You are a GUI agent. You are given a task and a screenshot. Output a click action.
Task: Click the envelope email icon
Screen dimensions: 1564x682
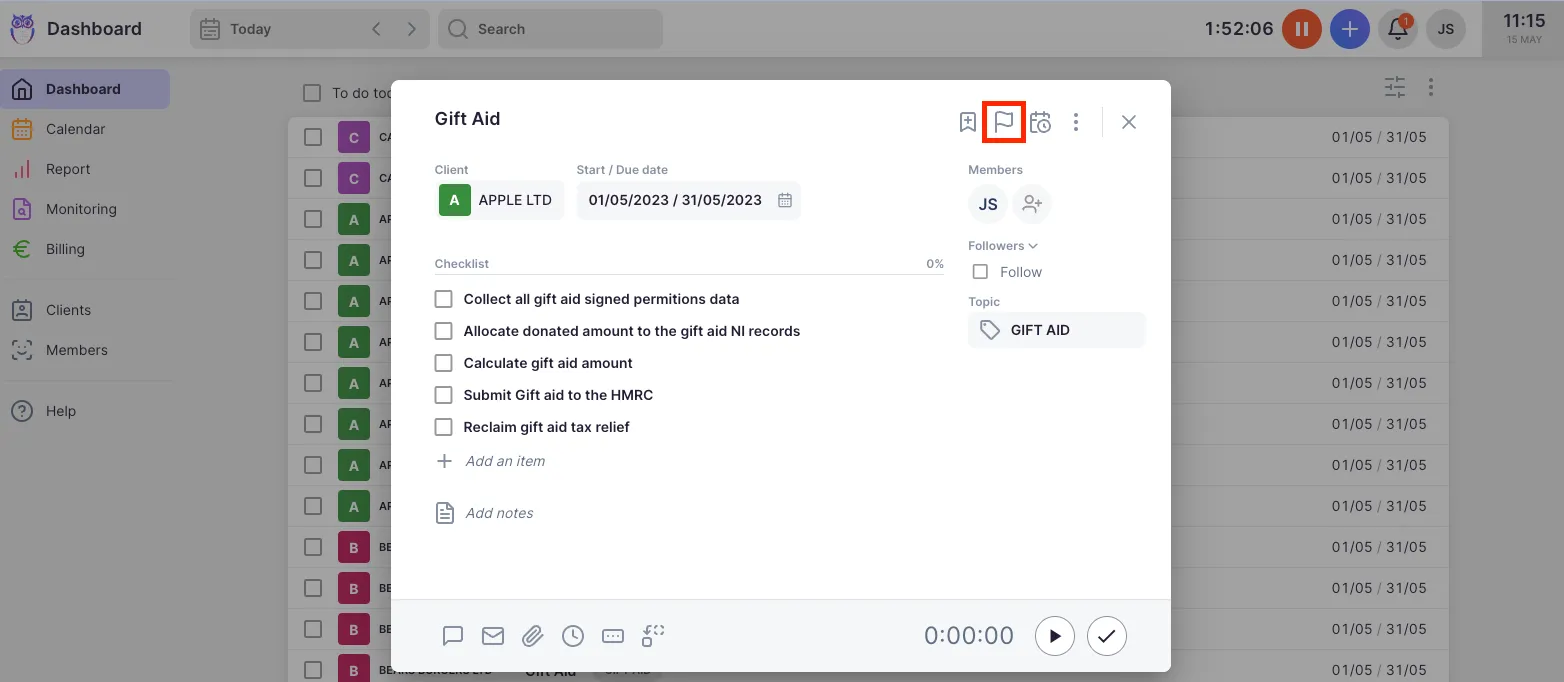coord(493,636)
